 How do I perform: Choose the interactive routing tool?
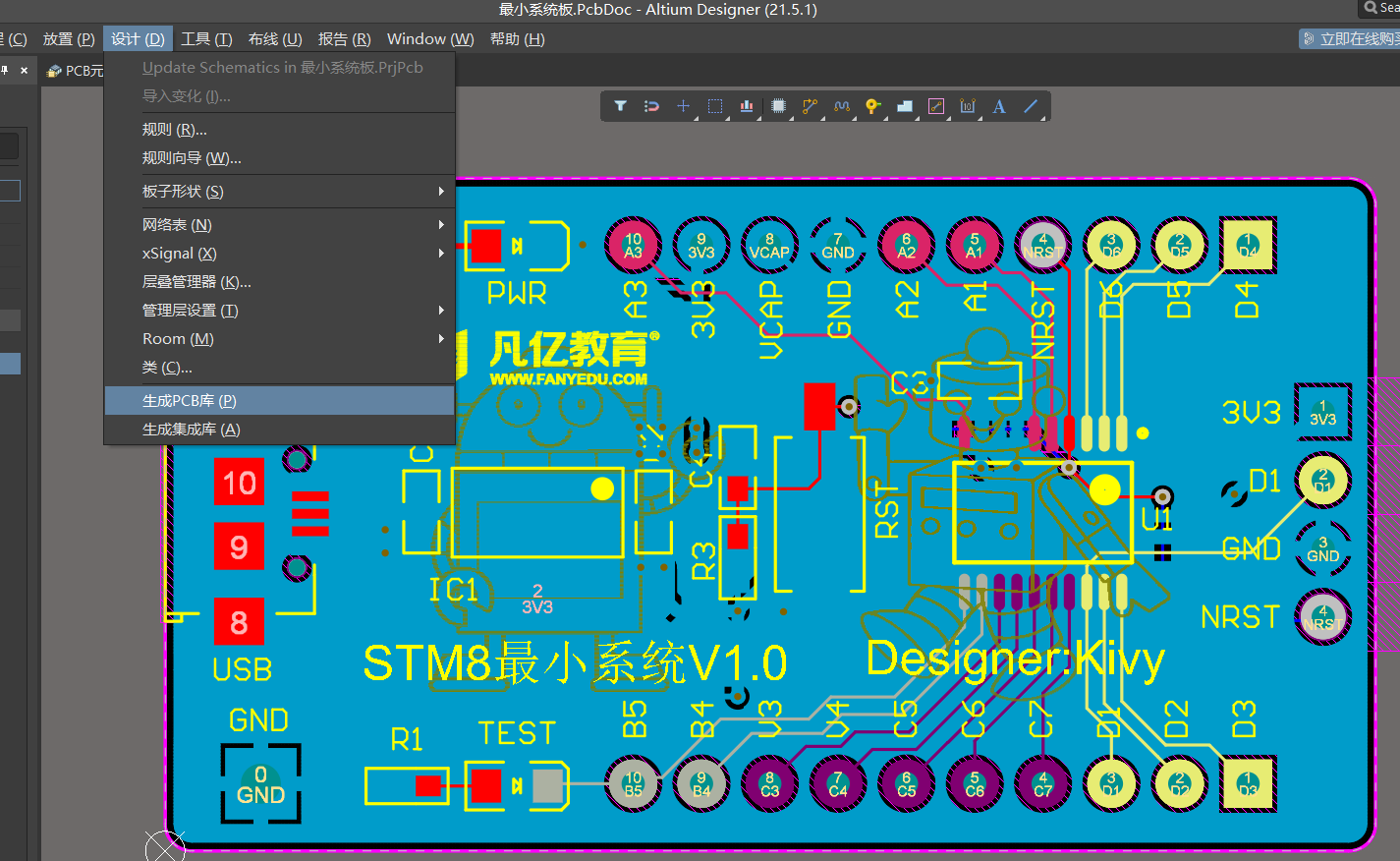810,106
